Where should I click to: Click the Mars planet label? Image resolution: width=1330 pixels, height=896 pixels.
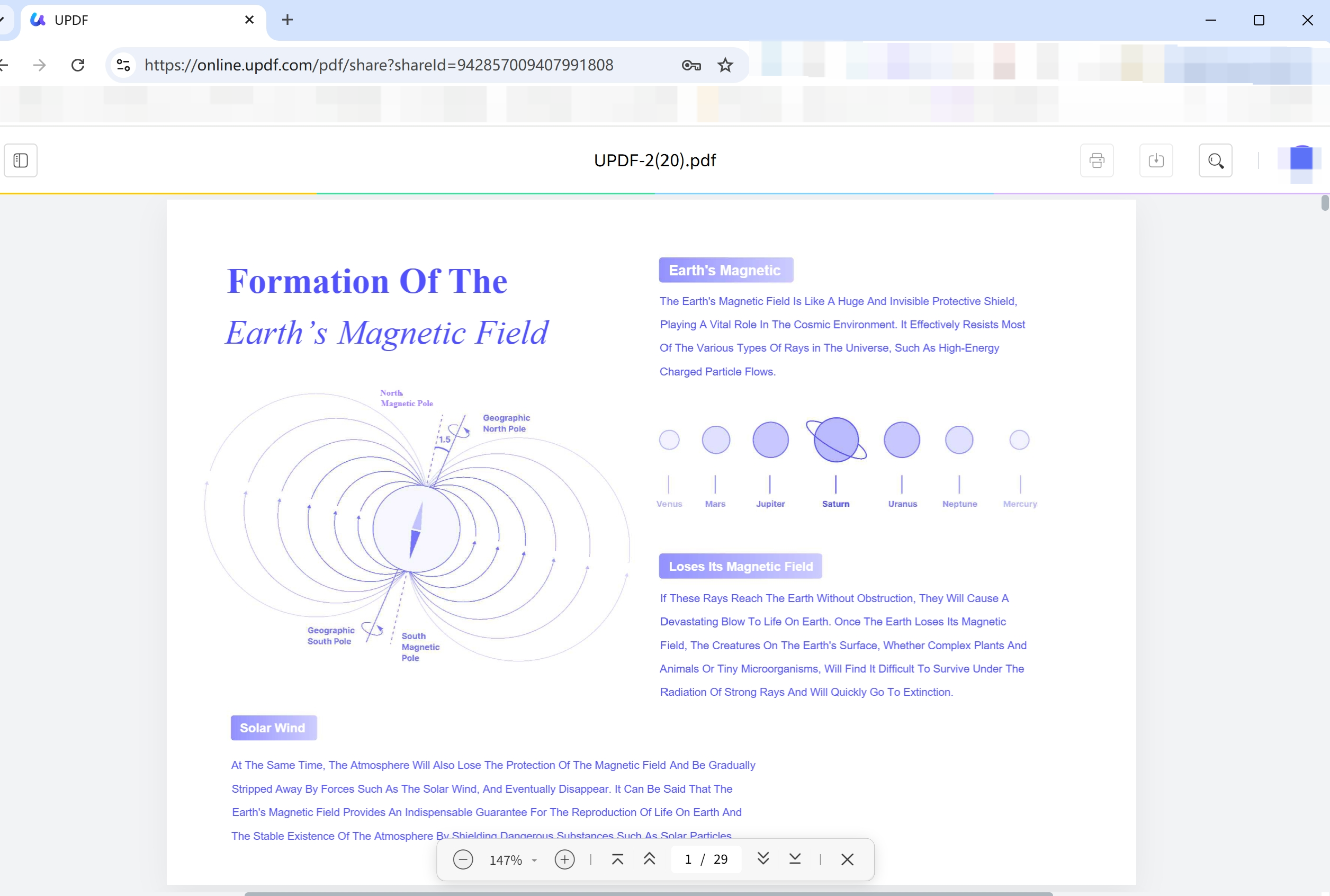pos(715,504)
